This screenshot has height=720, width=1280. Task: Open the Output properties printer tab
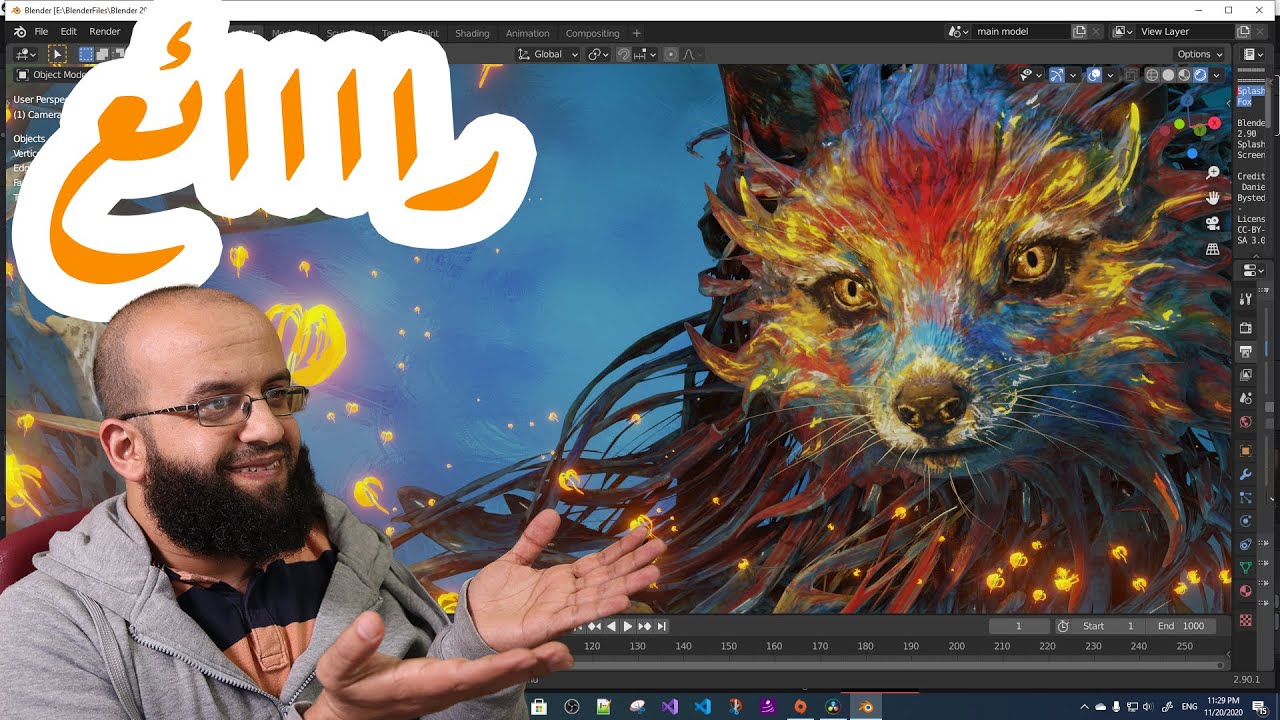point(1246,351)
